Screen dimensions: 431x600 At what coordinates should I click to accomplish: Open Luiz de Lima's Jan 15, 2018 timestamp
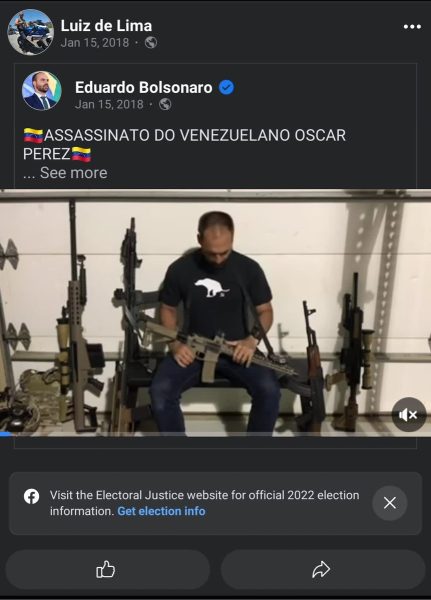(x=95, y=42)
